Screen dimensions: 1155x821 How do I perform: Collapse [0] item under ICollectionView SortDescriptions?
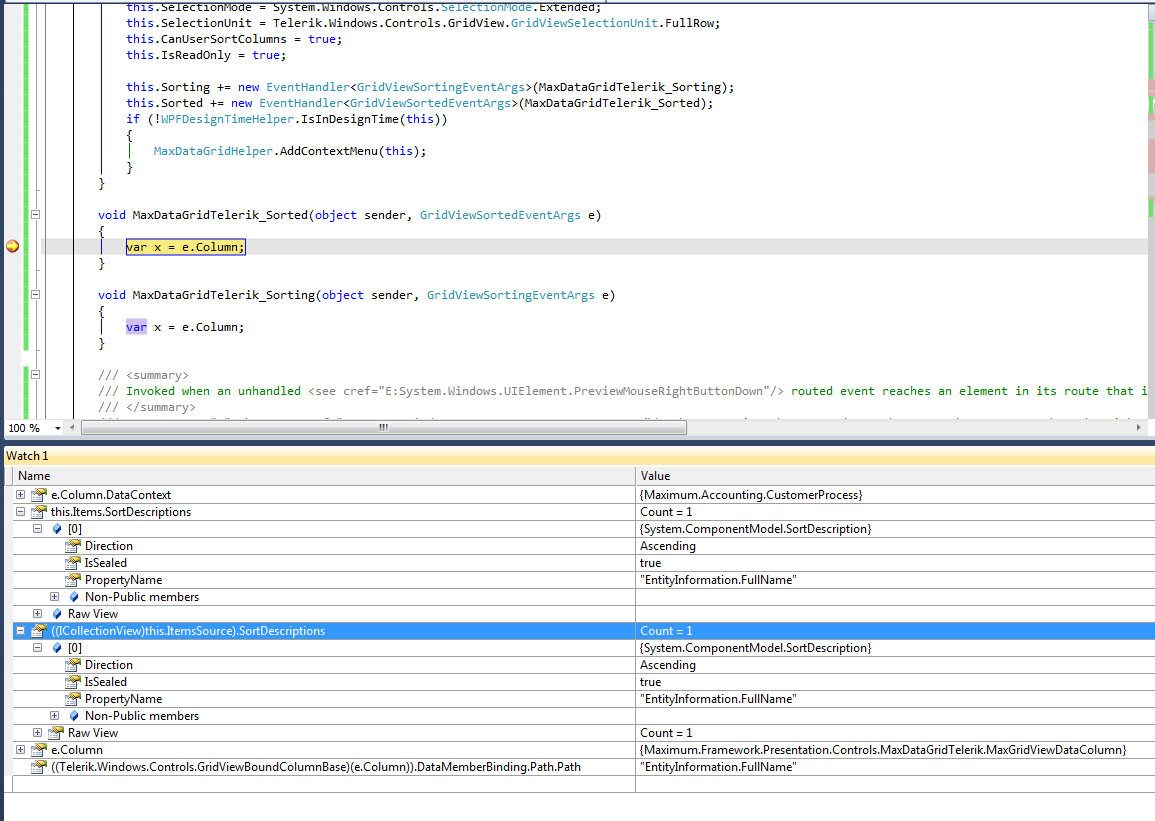(38, 648)
